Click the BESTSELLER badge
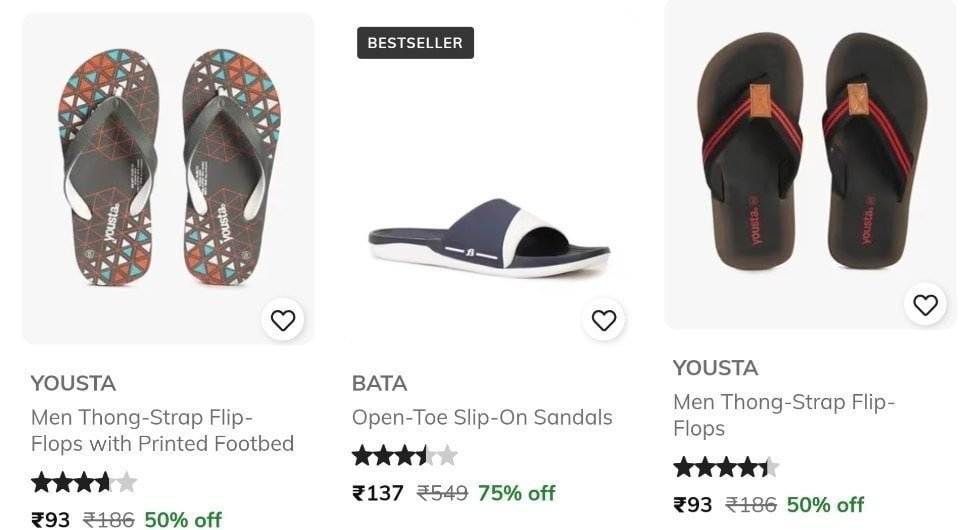The image size is (976, 530). [x=415, y=43]
